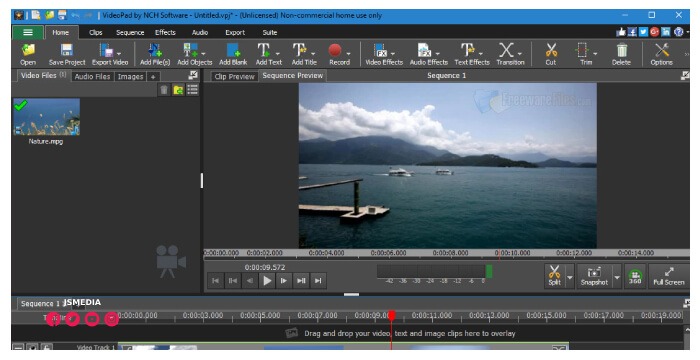Image resolution: width=700 pixels, height=360 pixels.
Task: Click the Export Video filmstrip icon
Action: pyautogui.click(x=107, y=50)
